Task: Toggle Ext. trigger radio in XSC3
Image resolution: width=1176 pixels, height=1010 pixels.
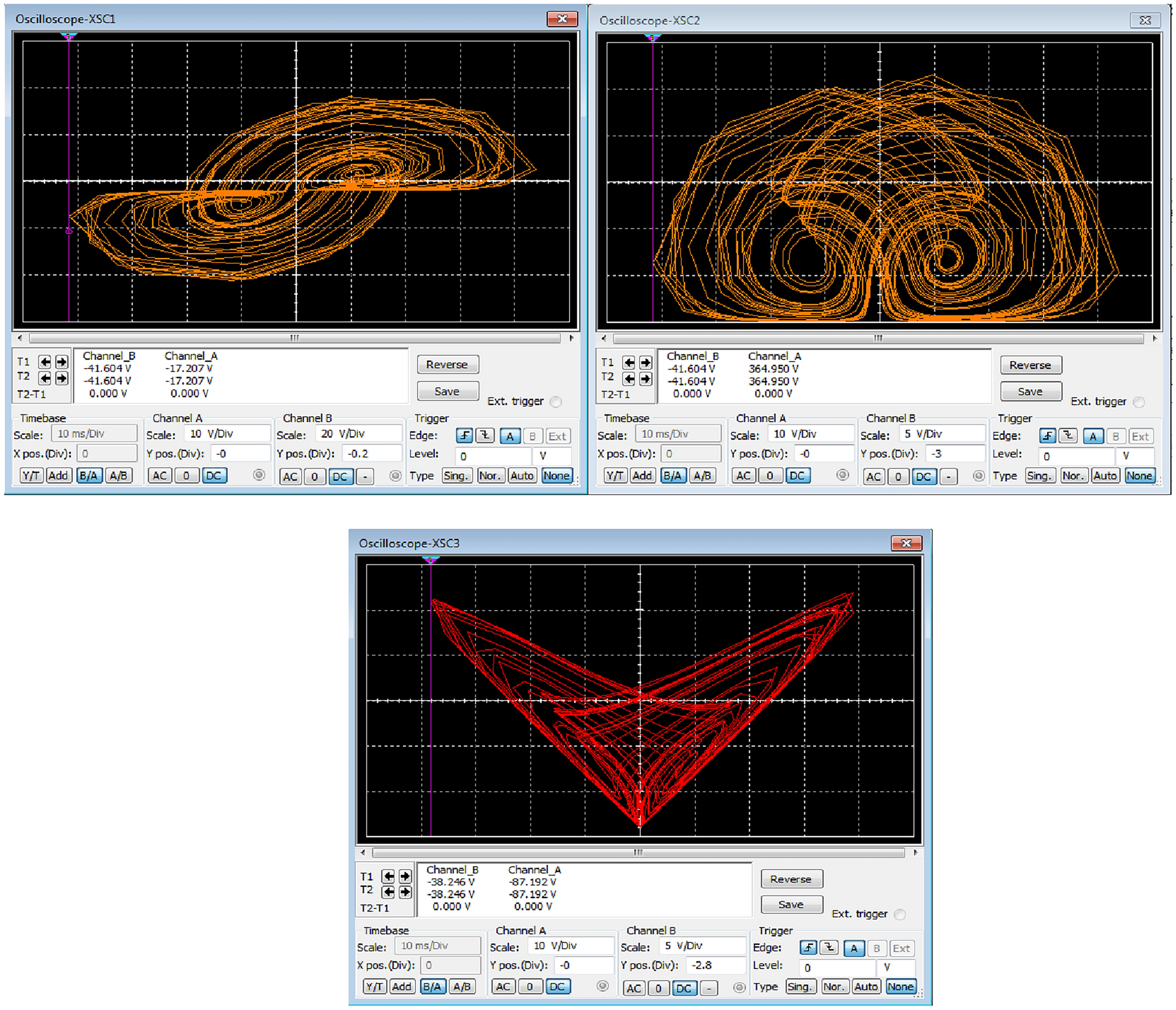Action: [900, 914]
